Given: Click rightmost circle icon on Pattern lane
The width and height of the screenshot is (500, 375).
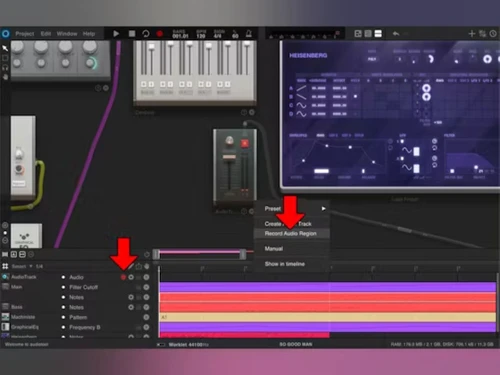Looking at the screenshot, I should pos(146,317).
